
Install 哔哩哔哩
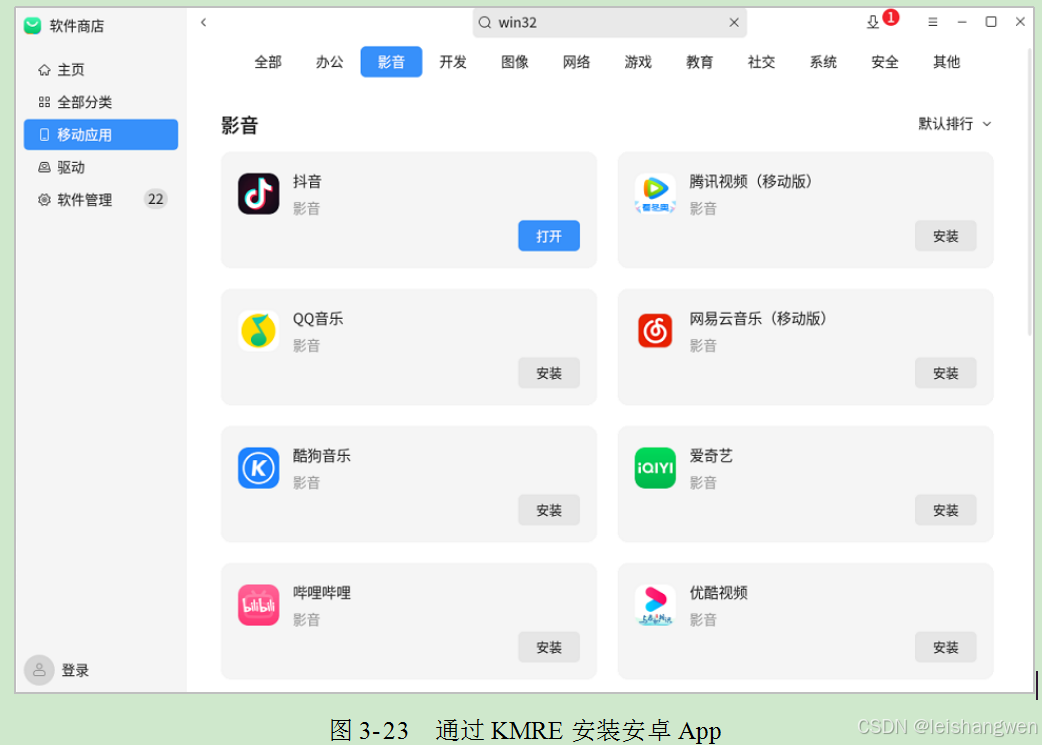pyautogui.click(x=549, y=647)
